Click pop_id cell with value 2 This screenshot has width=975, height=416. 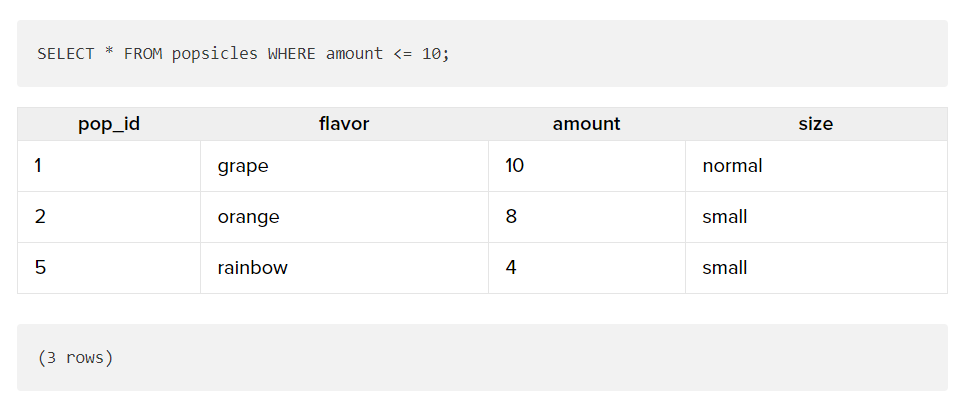[109, 217]
